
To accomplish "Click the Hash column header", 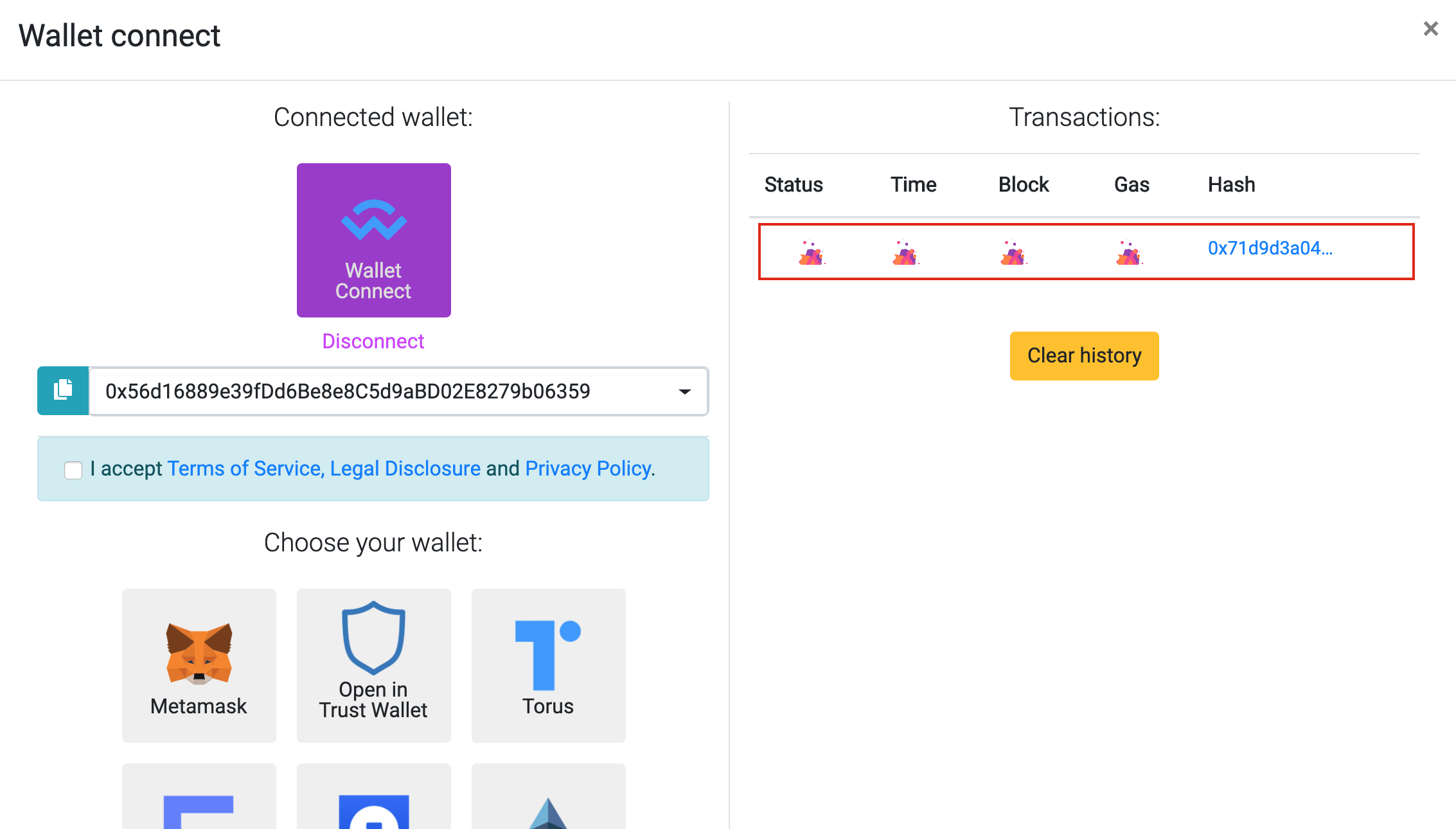I will (x=1231, y=184).
